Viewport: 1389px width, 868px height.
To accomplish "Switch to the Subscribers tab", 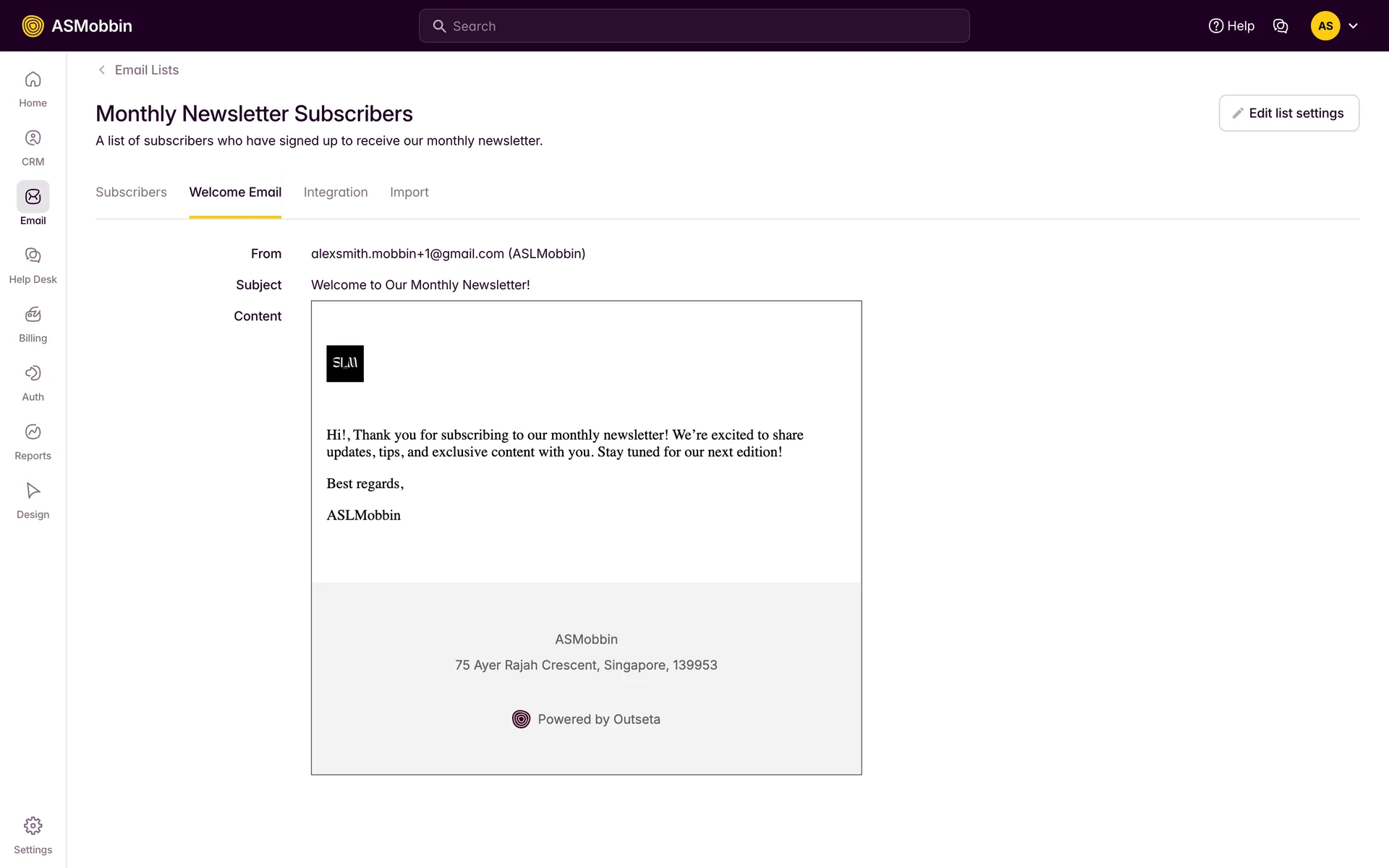I will tap(131, 192).
